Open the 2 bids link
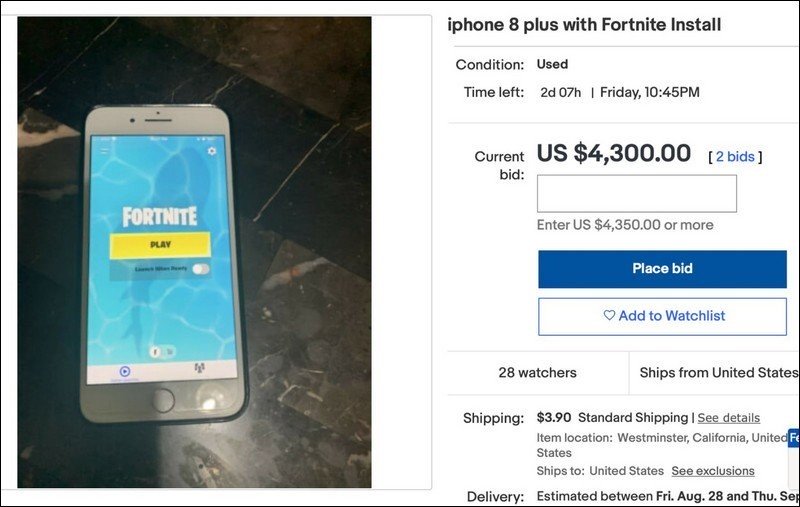The height and width of the screenshot is (507, 800). (734, 157)
